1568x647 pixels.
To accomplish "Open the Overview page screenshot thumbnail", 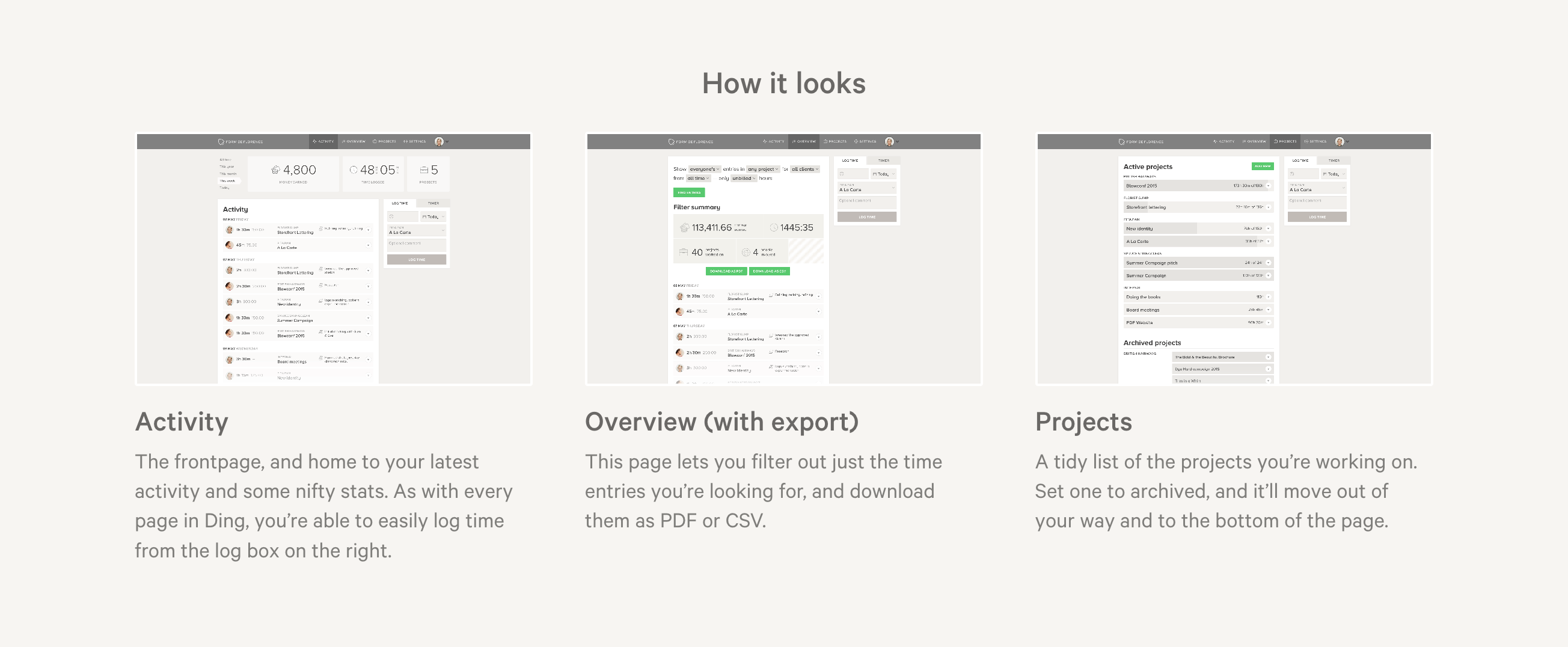I will point(784,259).
